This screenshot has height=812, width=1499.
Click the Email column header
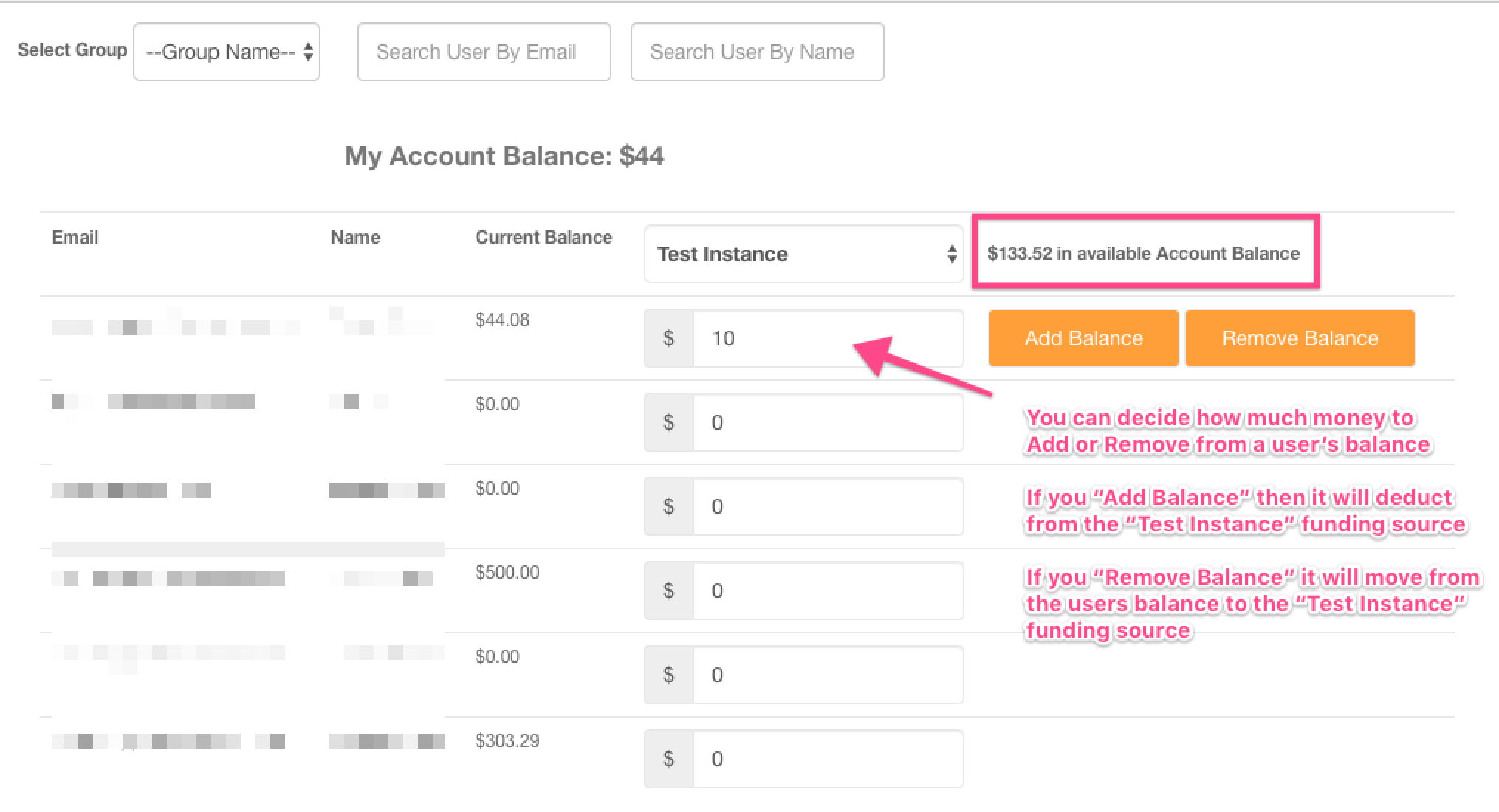click(75, 237)
